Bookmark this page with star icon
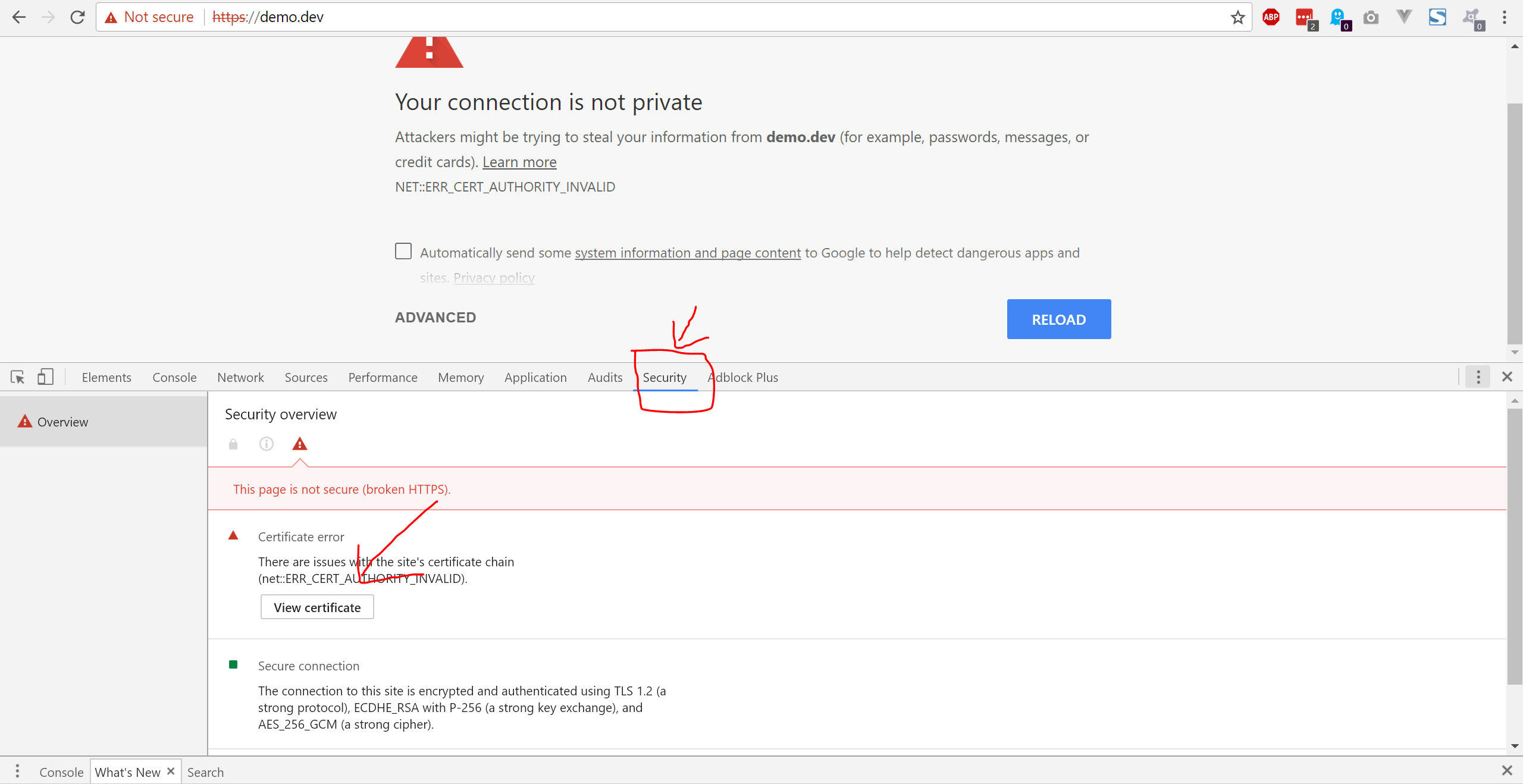 [x=1237, y=17]
